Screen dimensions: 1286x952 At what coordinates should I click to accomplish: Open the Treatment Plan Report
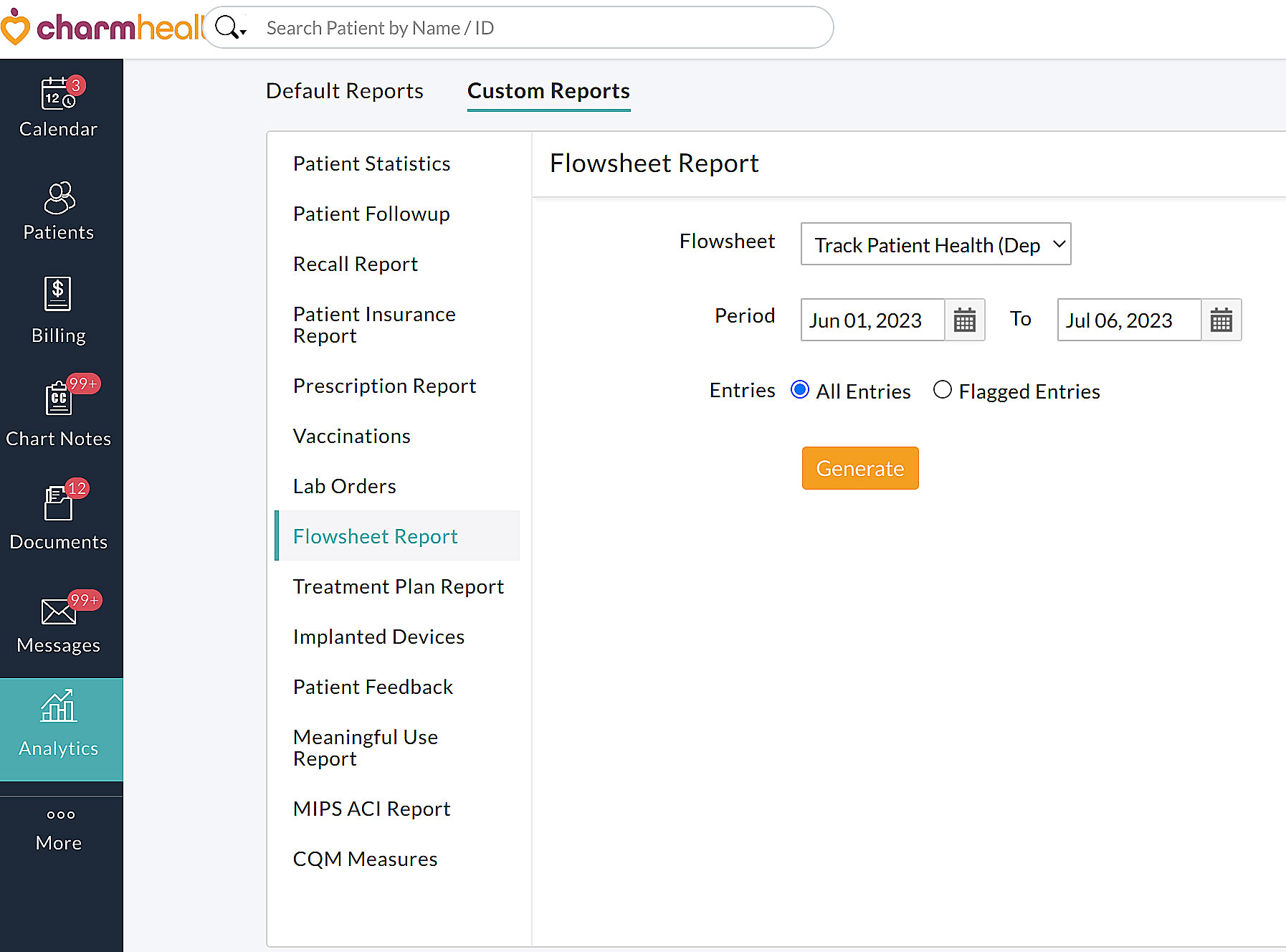point(398,586)
